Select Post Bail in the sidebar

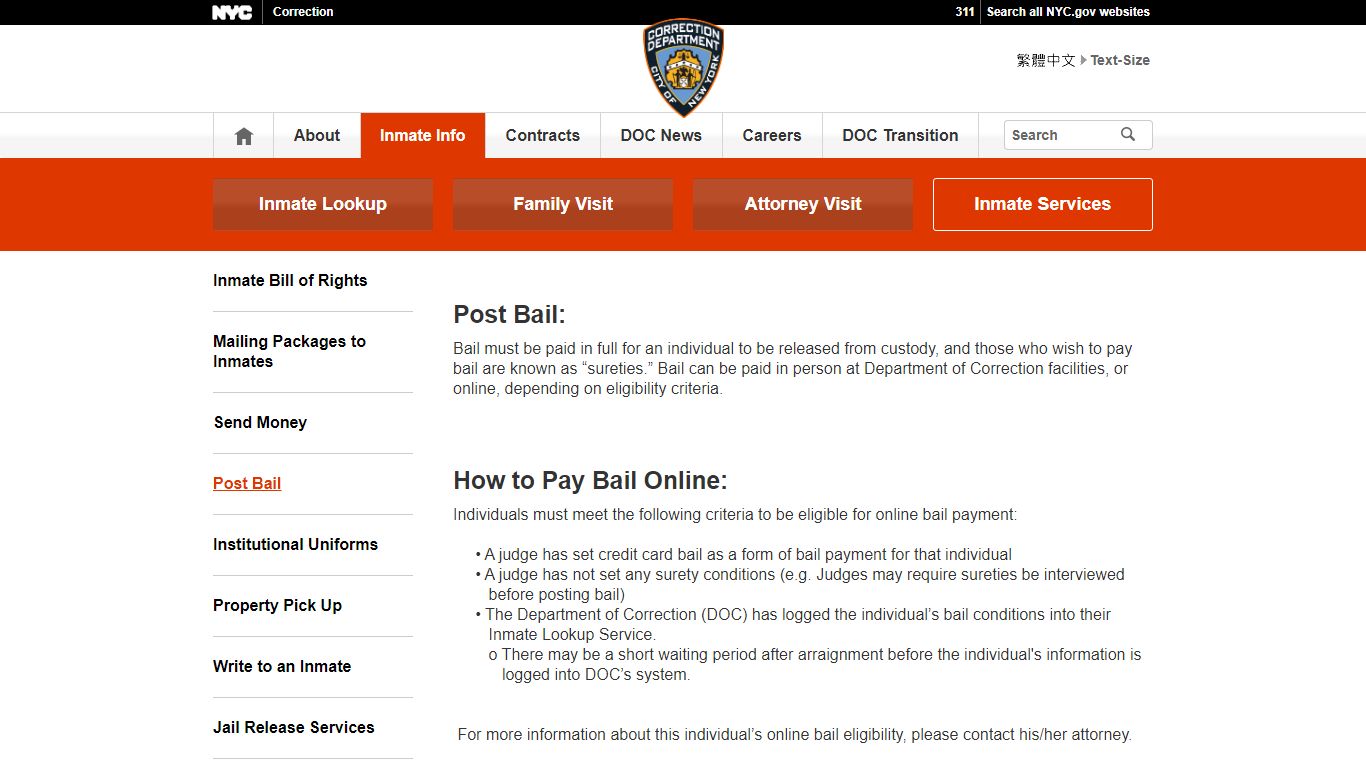(x=247, y=484)
